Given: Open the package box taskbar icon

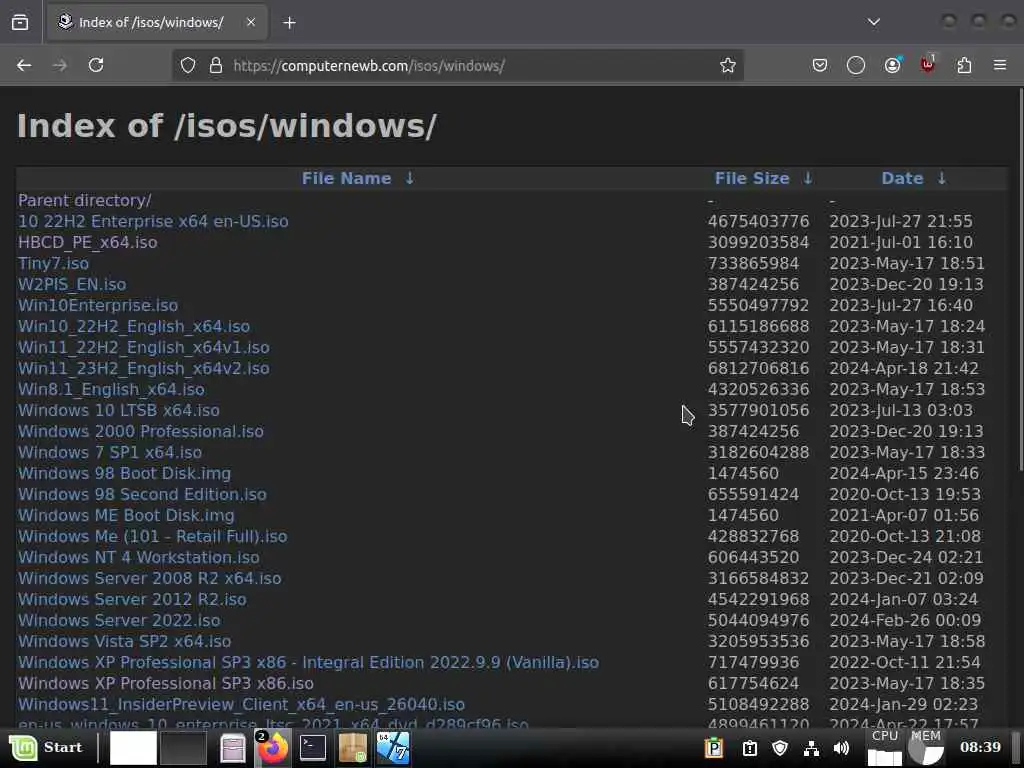Looking at the screenshot, I should pyautogui.click(x=353, y=748).
